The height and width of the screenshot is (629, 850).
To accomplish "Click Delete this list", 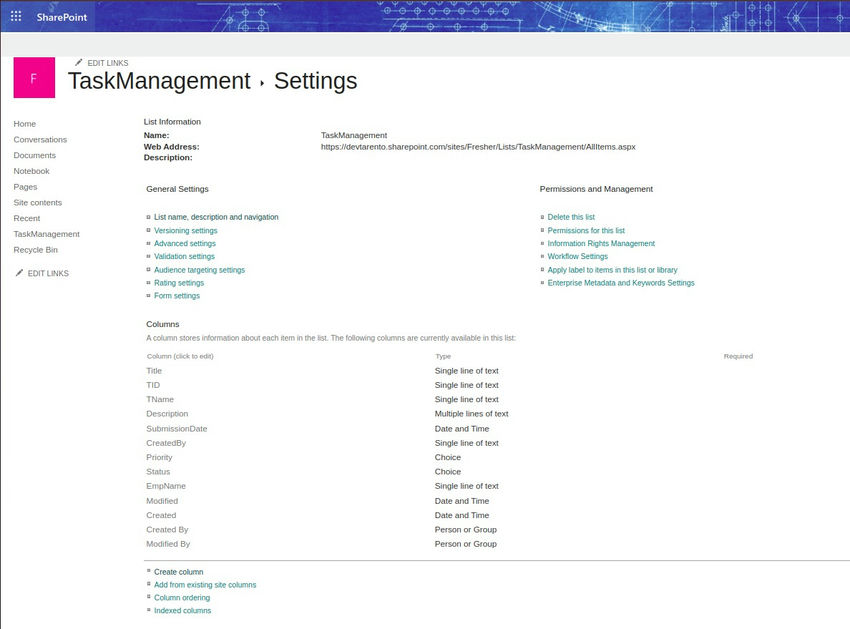I will pos(572,217).
